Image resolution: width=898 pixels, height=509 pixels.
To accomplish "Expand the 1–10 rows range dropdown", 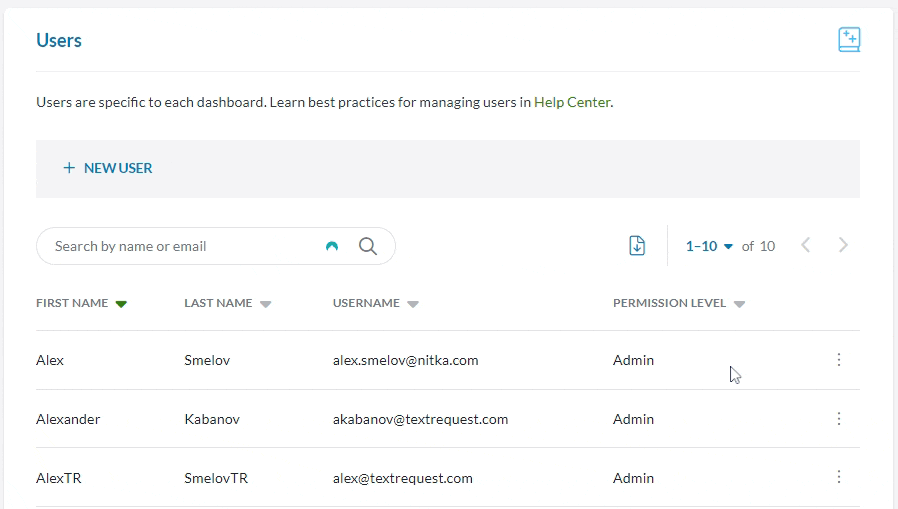I will click(709, 246).
